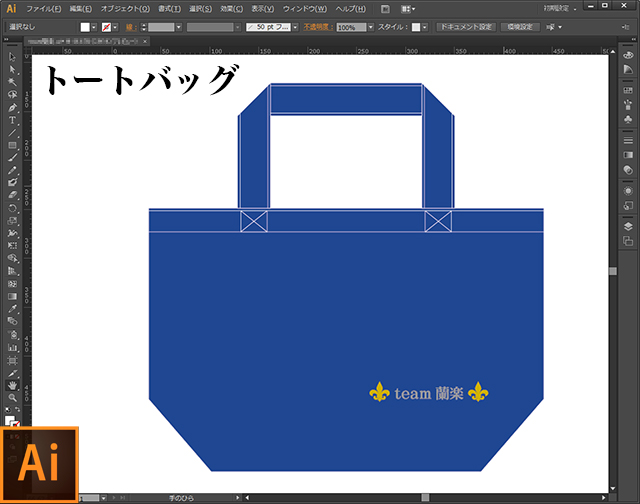Image resolution: width=640 pixels, height=504 pixels.
Task: Open the Stroke panel
Action: [628, 140]
